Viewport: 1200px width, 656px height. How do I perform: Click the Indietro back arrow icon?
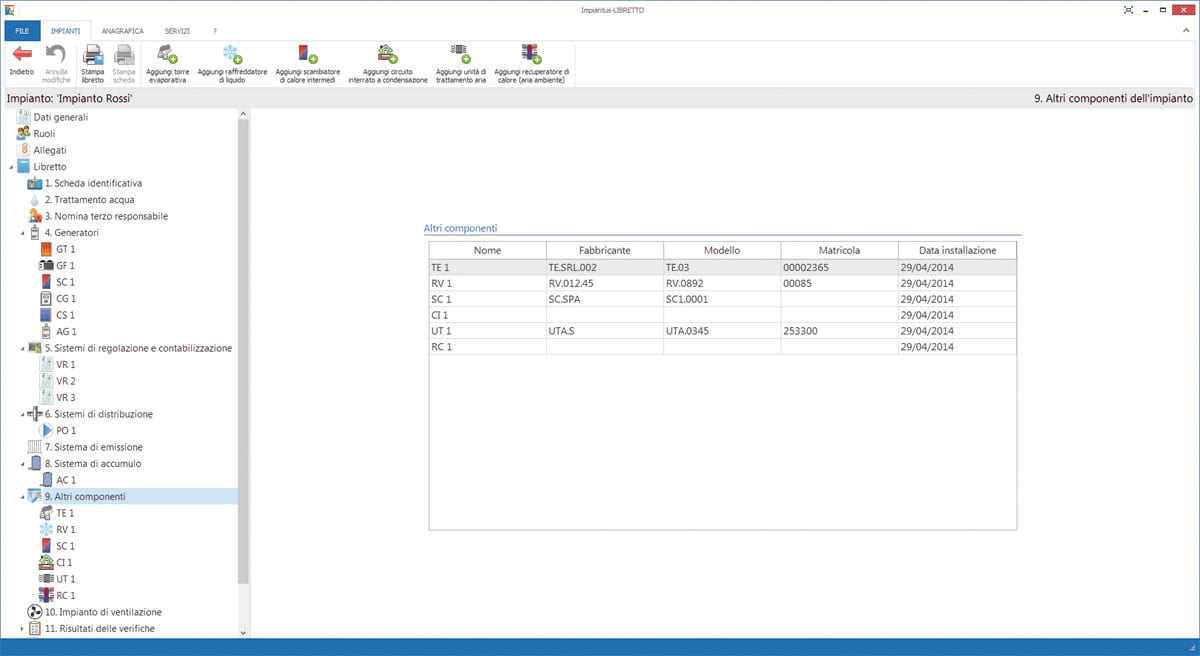pos(21,56)
